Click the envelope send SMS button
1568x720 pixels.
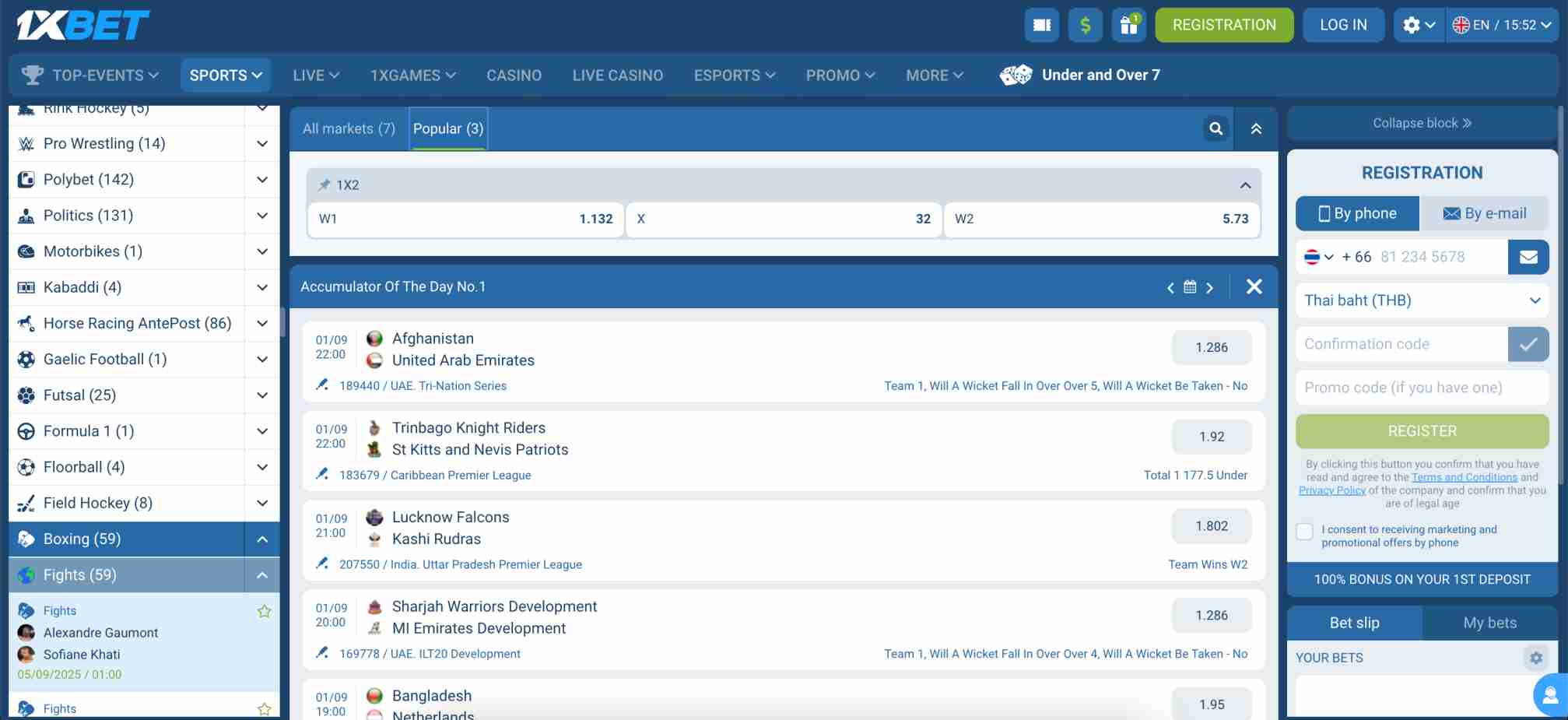[x=1528, y=257]
